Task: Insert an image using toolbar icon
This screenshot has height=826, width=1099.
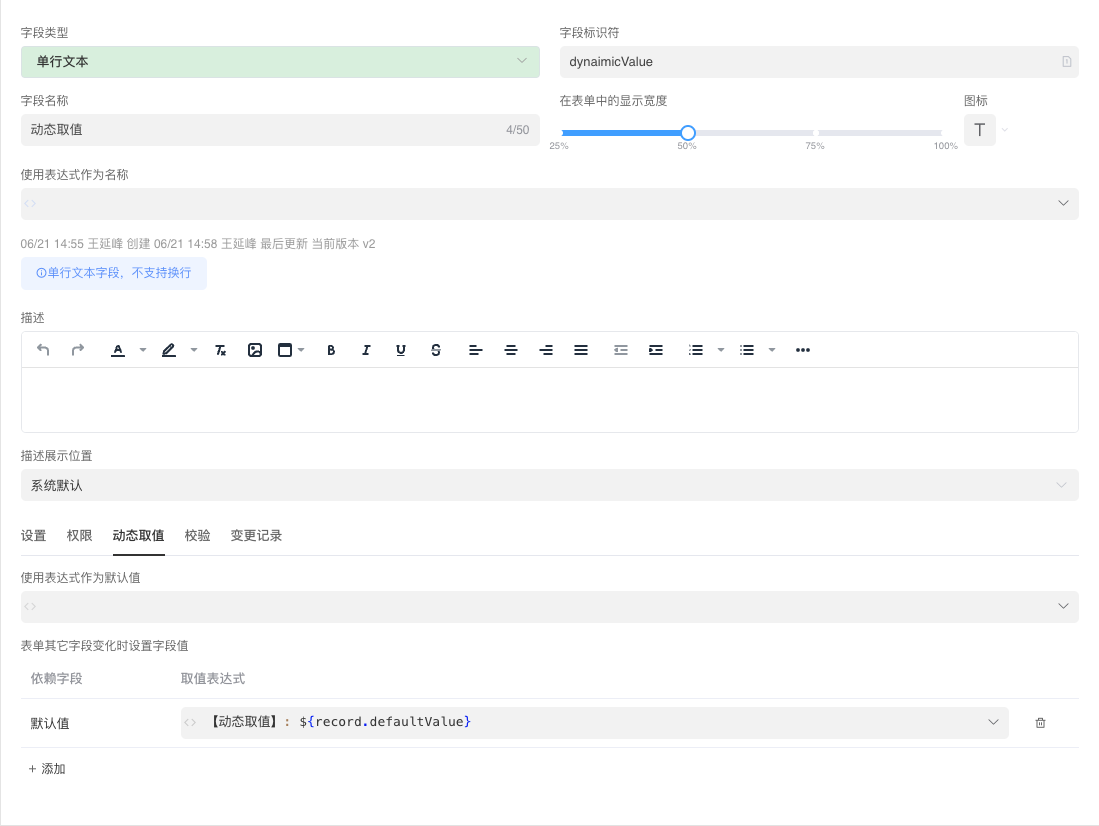Action: [255, 350]
